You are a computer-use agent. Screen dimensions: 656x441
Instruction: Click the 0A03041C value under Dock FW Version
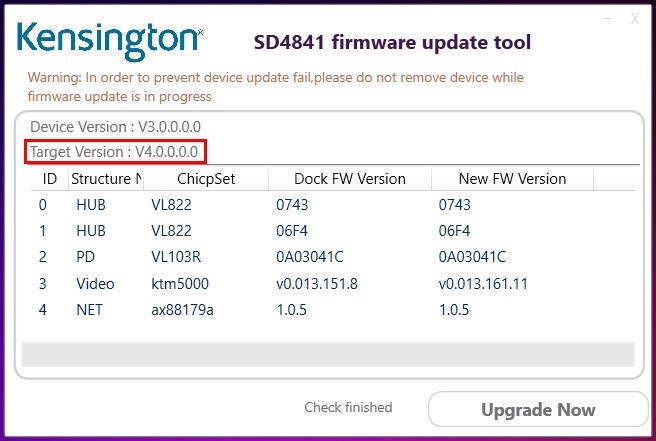[310, 256]
